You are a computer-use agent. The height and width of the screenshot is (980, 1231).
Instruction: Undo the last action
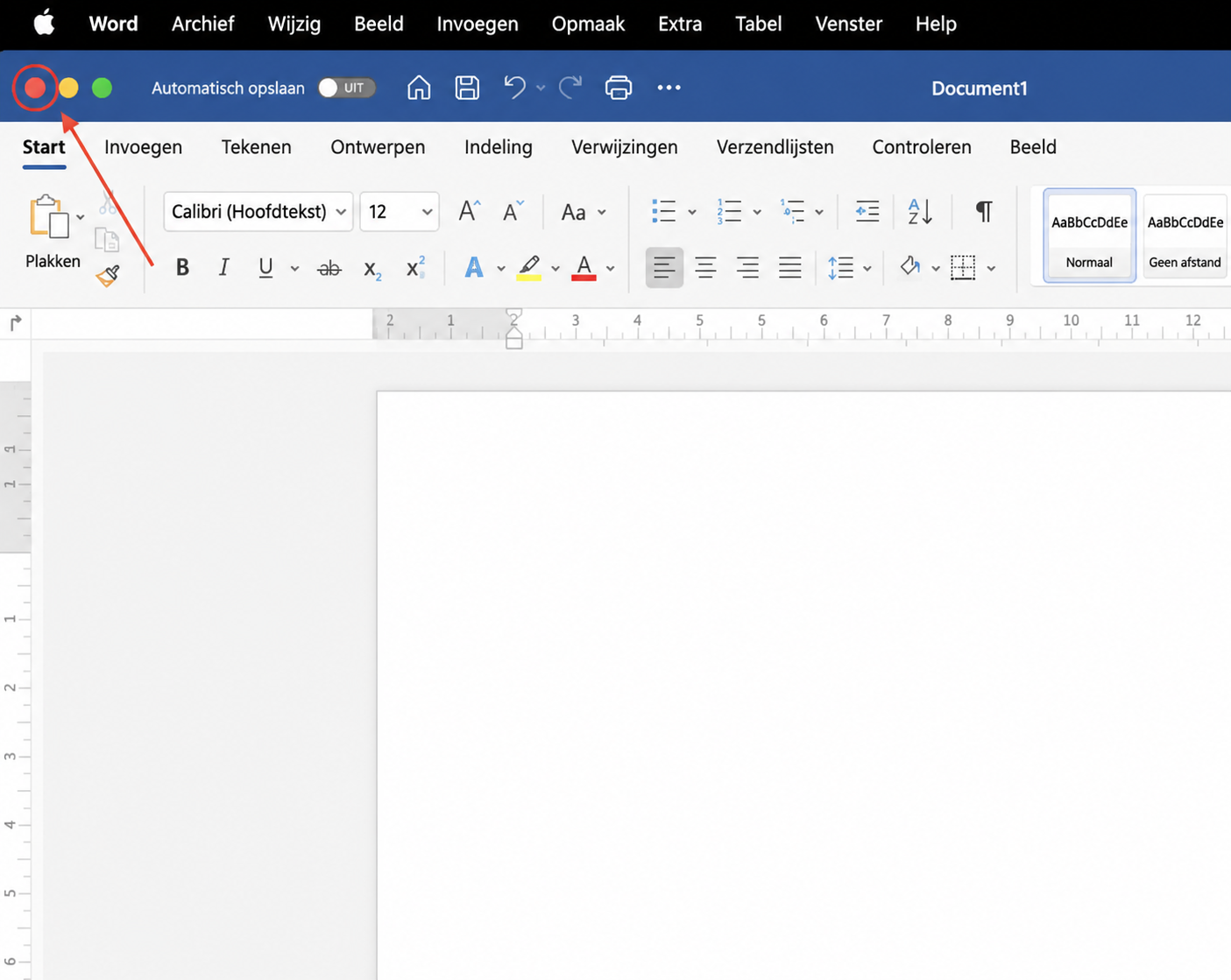(514, 88)
